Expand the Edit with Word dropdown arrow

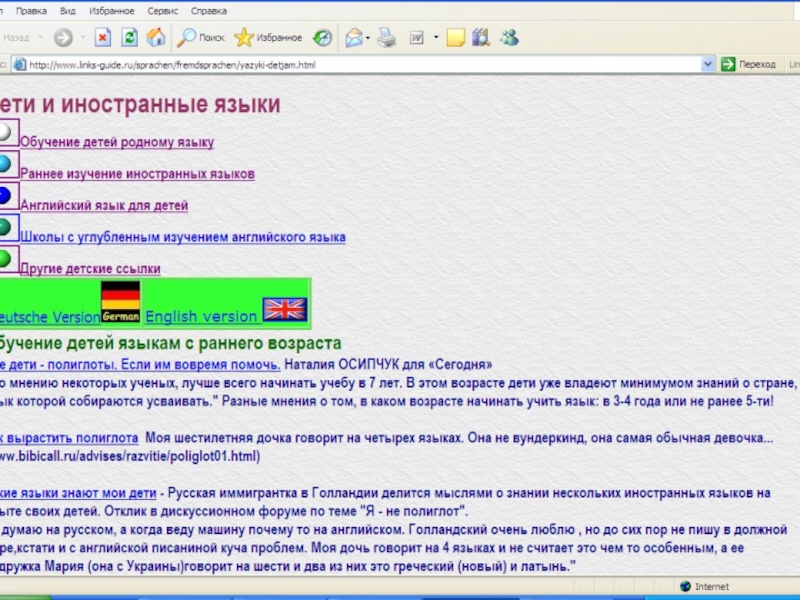tap(434, 38)
